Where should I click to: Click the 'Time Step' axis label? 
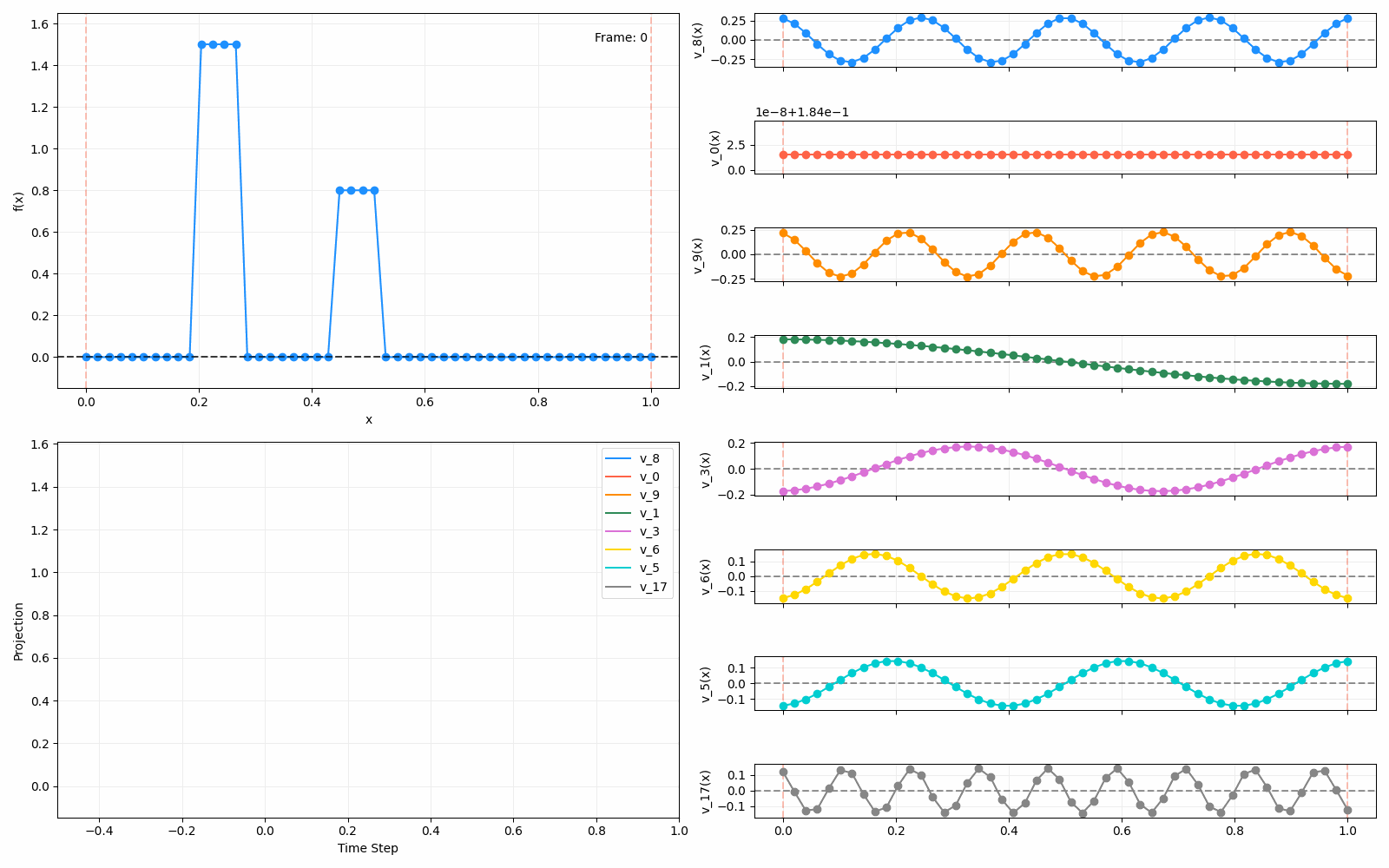pos(368,848)
